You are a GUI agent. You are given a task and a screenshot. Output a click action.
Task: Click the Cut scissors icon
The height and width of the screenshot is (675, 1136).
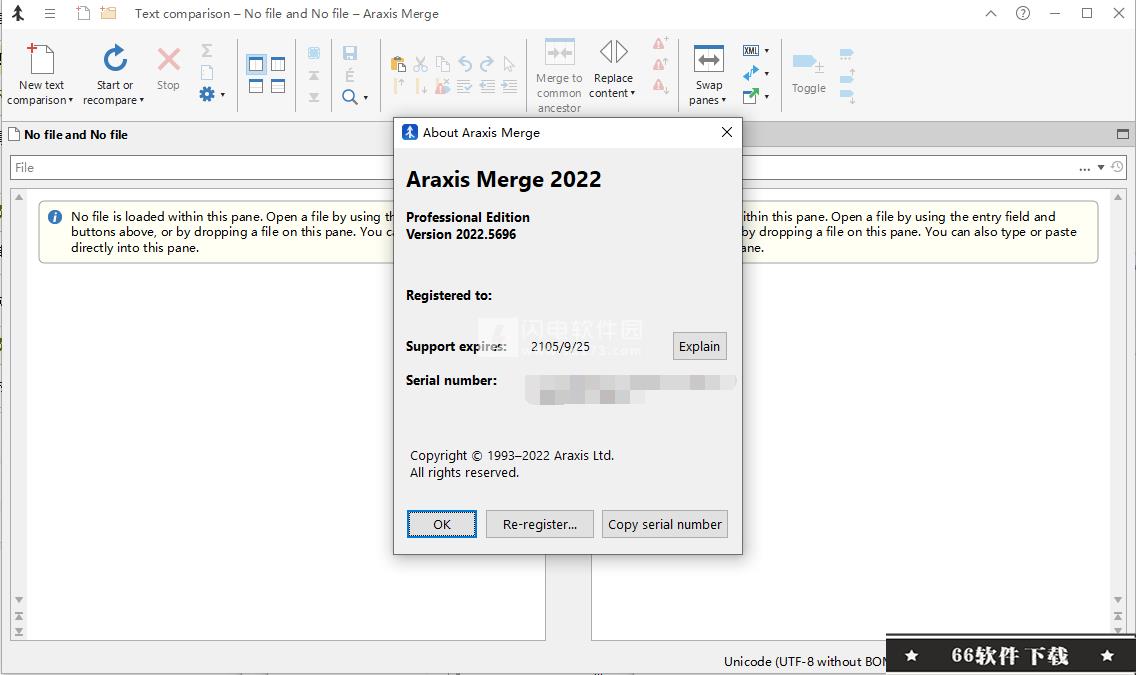coord(420,64)
